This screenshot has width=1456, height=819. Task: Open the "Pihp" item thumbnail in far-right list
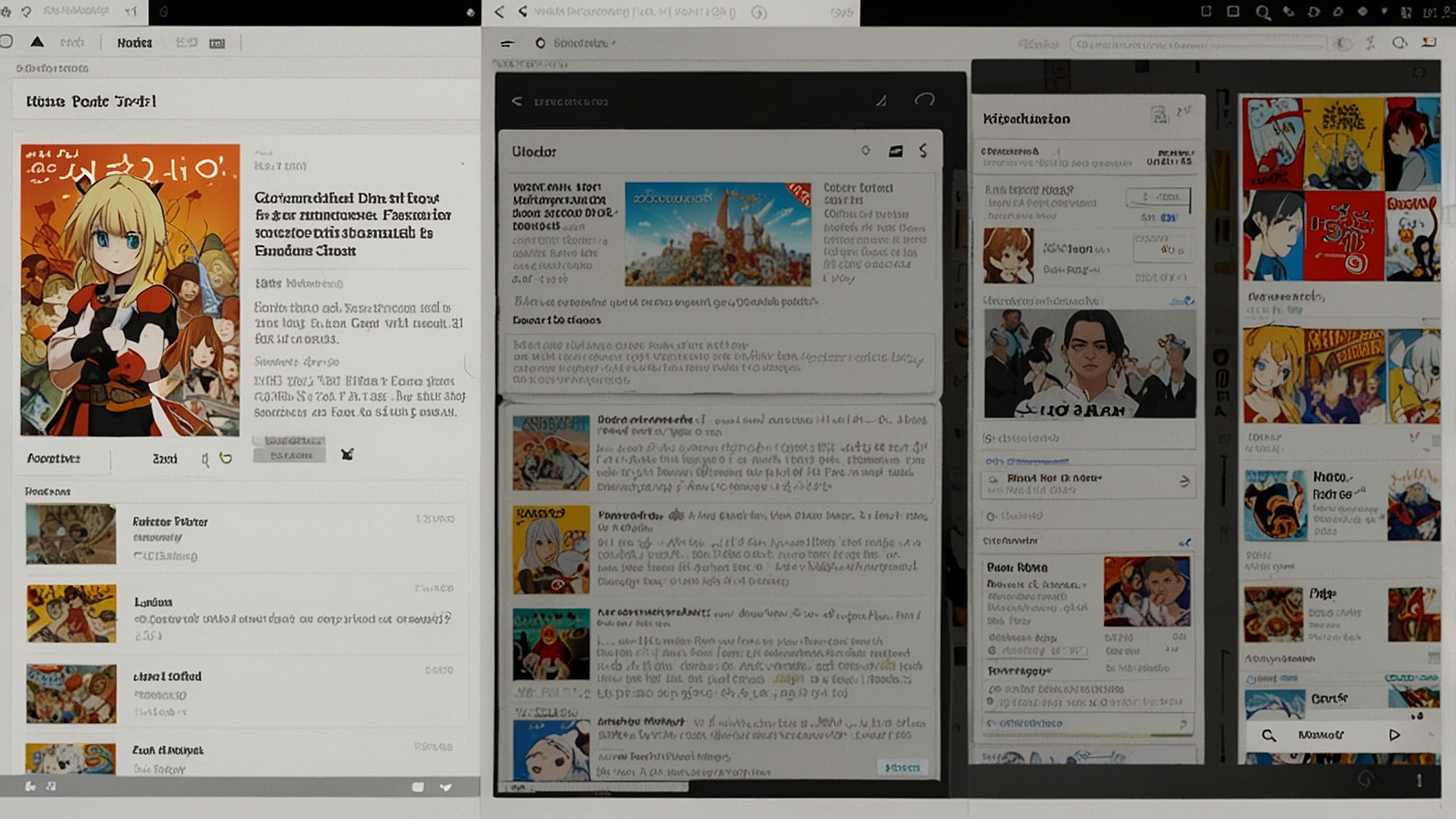coord(1273,615)
